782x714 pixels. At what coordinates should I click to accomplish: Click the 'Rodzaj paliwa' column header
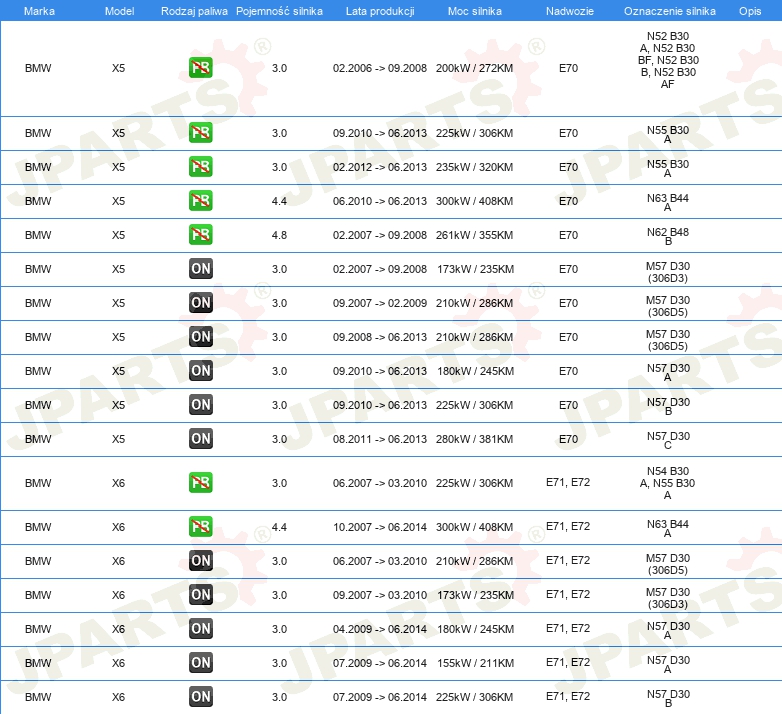[x=194, y=10]
